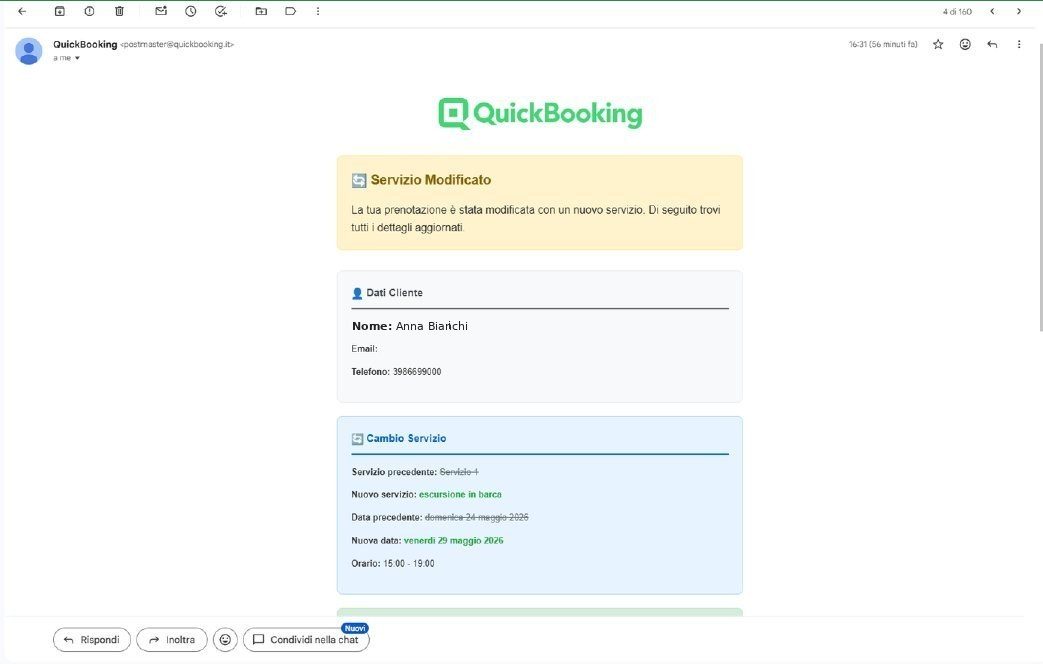Click the QuickBooking logo

(540, 114)
